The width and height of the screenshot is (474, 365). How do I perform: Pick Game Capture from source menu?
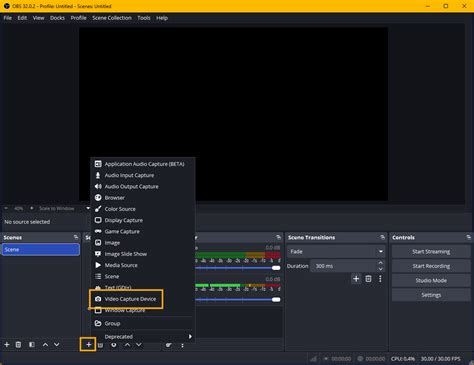pos(143,231)
